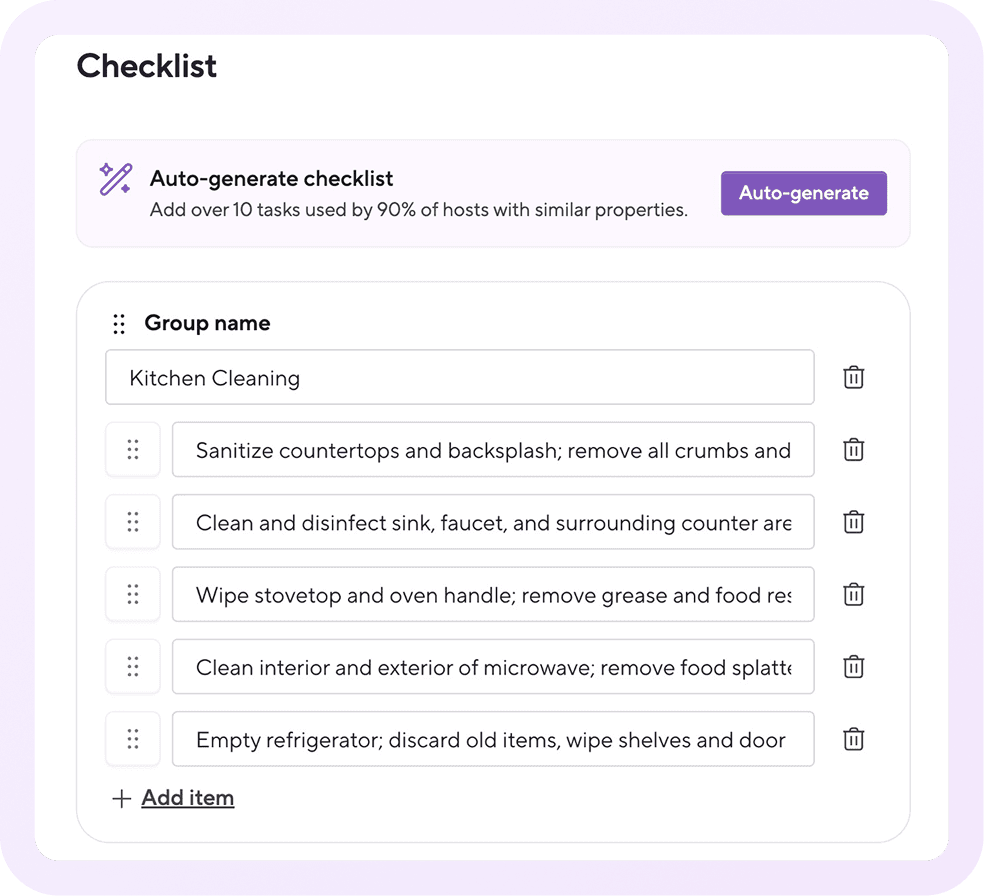Click the Empty refrigerator task text field

493,739
